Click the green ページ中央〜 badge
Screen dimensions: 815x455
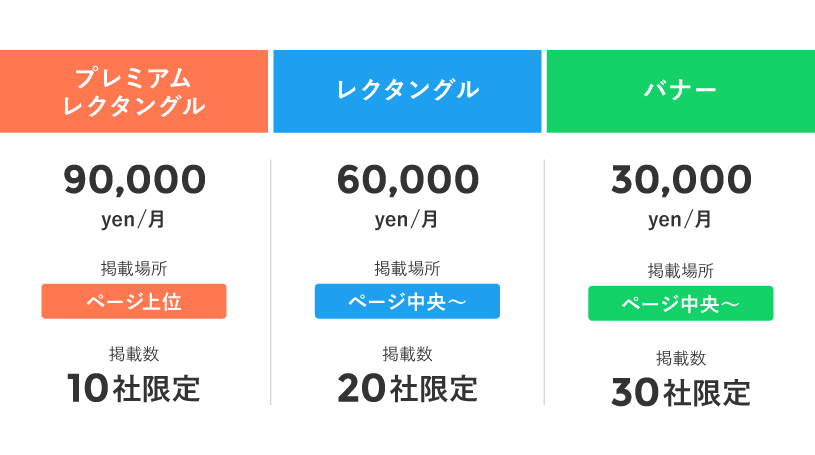(680, 304)
